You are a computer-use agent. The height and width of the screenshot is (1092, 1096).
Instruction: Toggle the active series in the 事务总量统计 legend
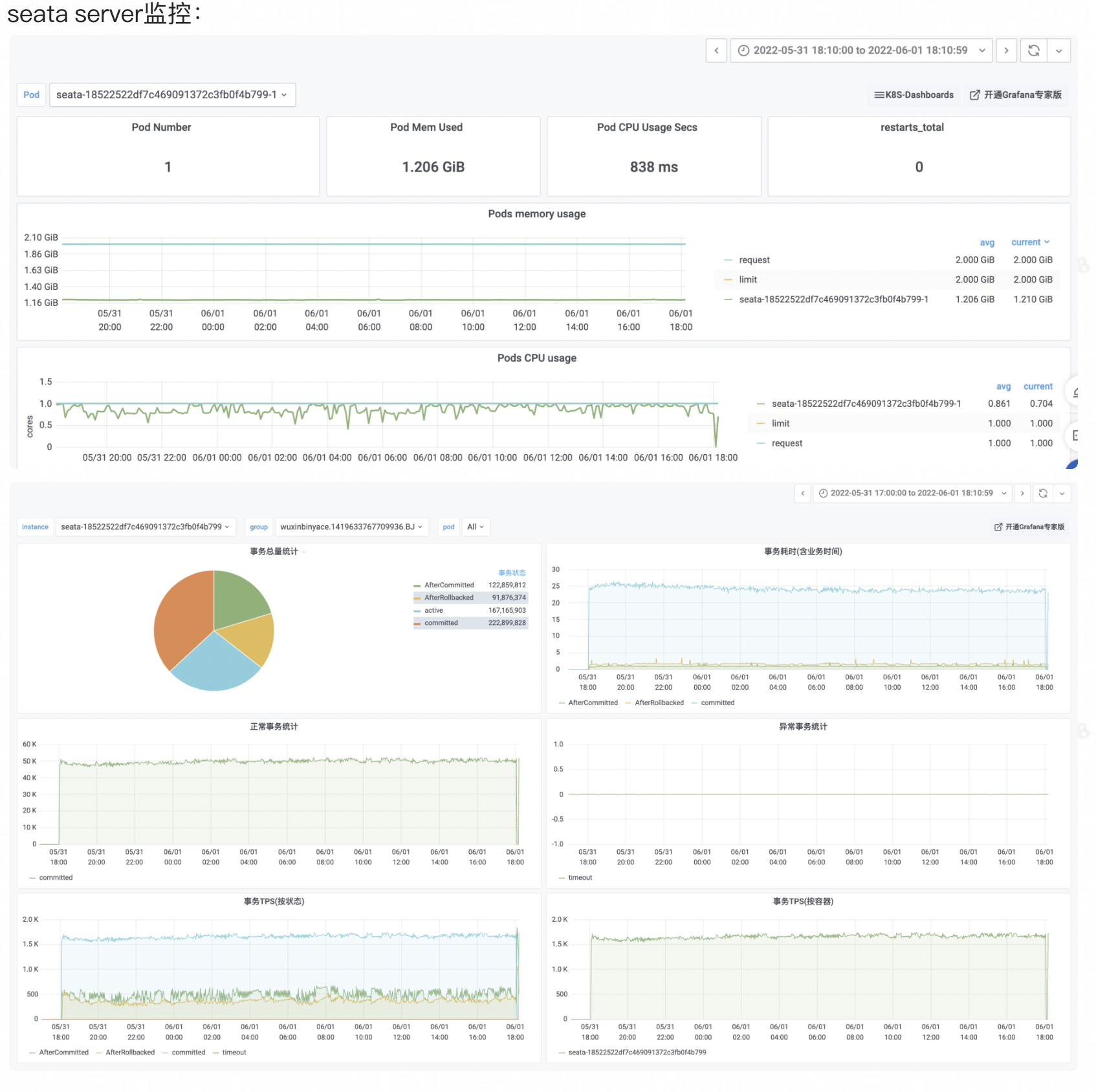point(433,610)
